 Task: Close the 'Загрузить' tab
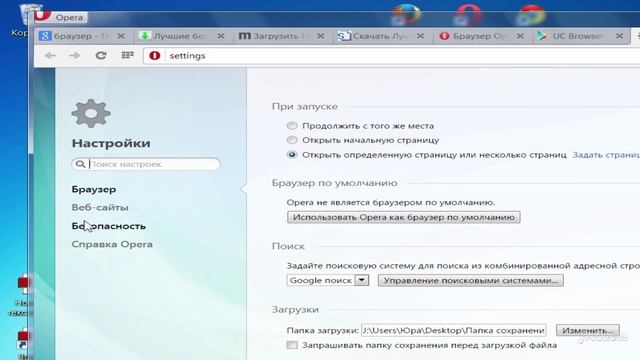(320, 36)
